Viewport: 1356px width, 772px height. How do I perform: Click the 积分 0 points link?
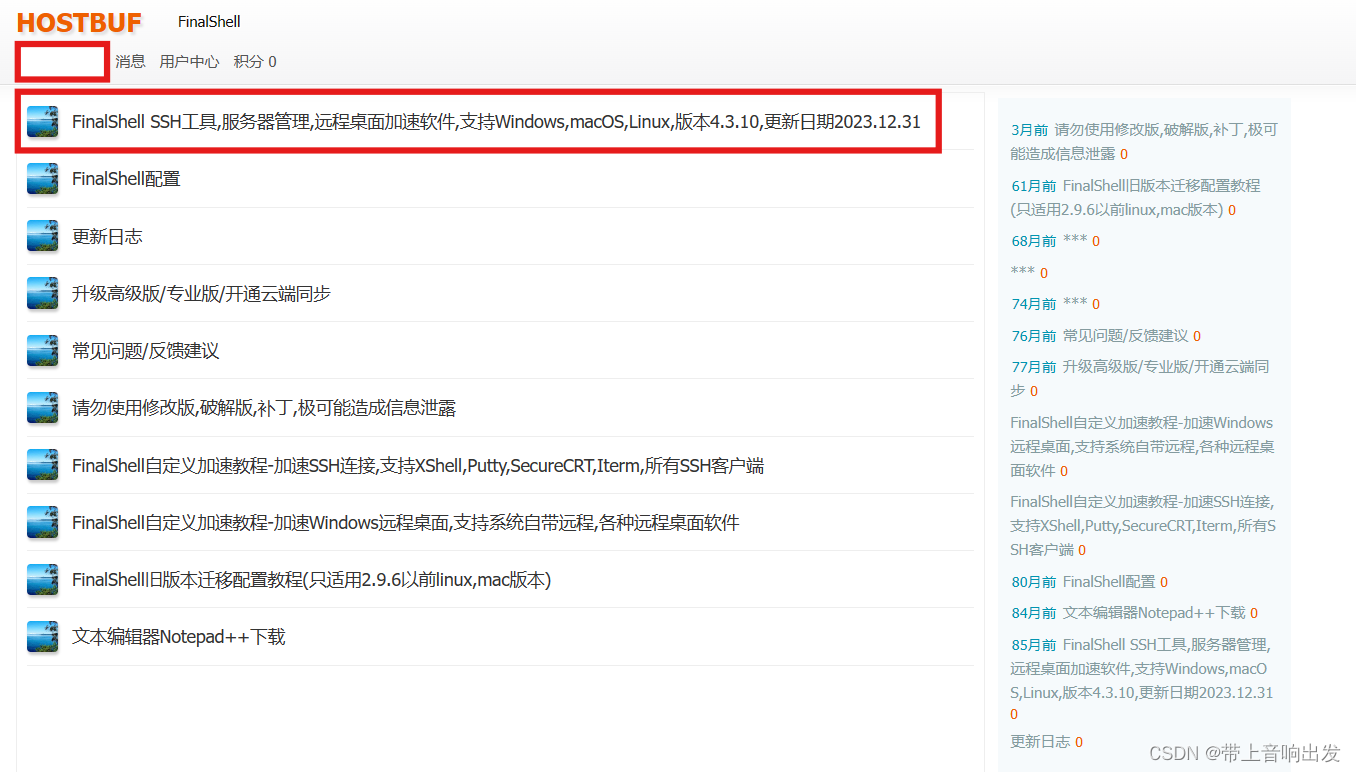click(x=254, y=61)
